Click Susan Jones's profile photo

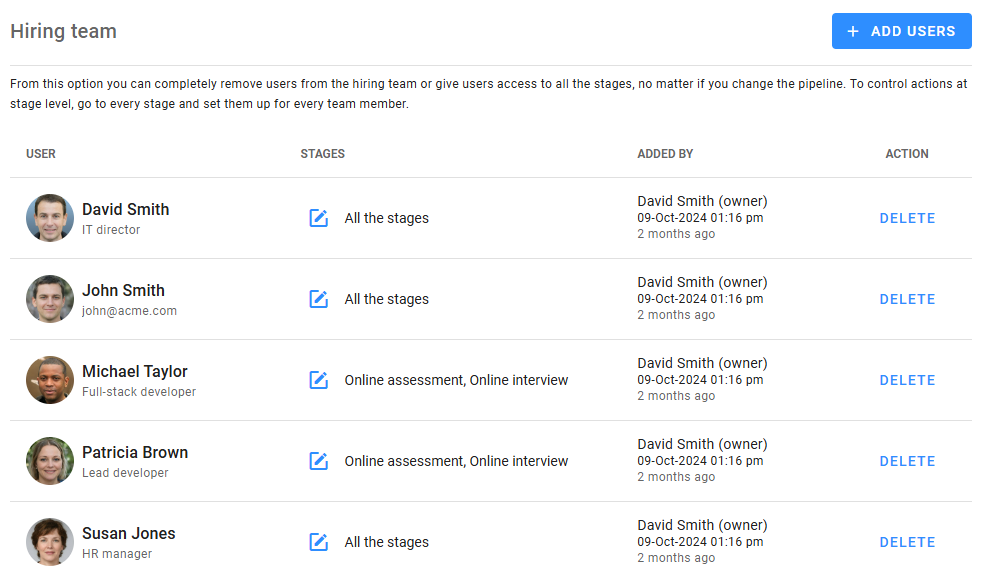coord(50,542)
